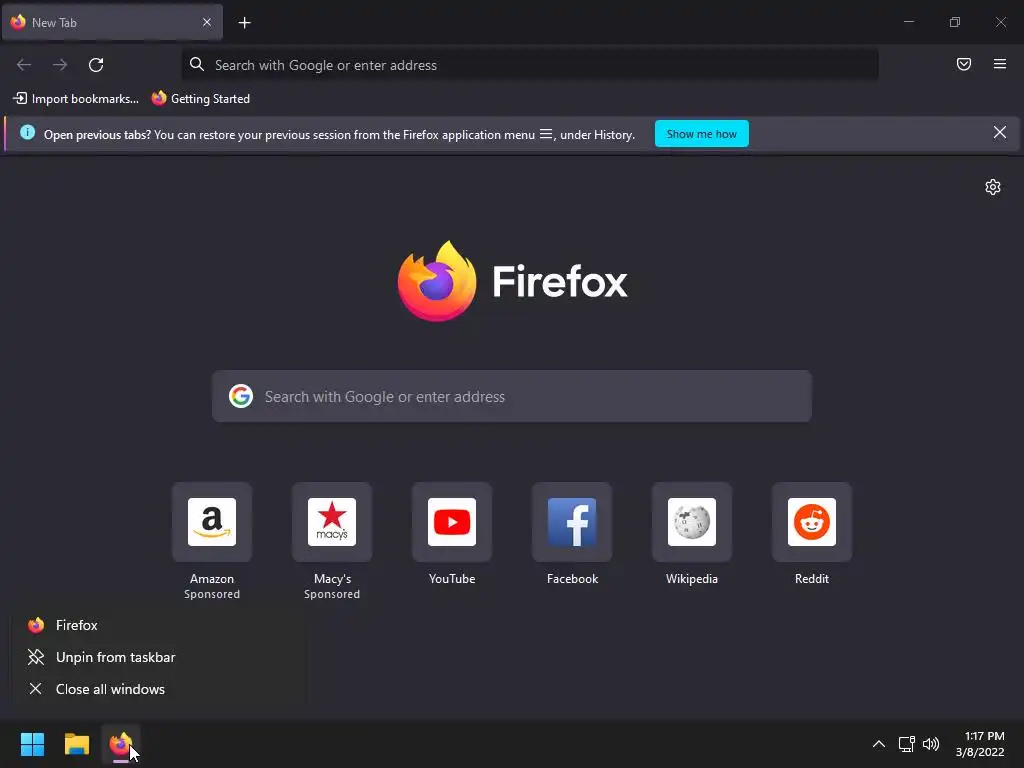
Task: Choose Firefox in the taskbar jump list
Action: coord(159,625)
